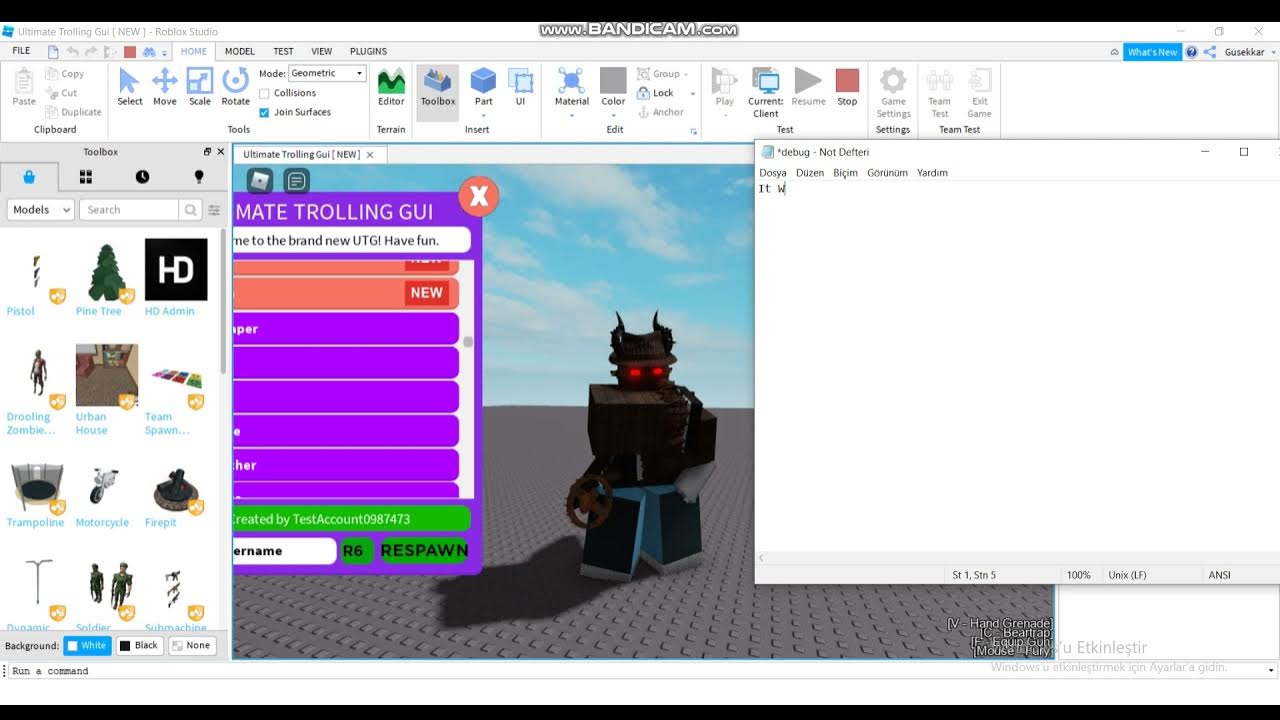Click Current Client view button
The height and width of the screenshot is (720, 1280).
766,93
